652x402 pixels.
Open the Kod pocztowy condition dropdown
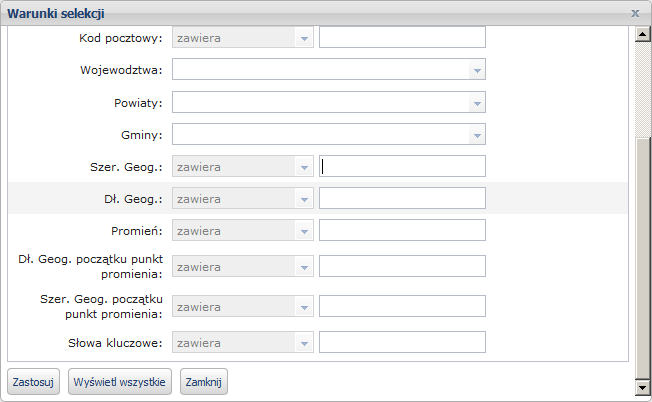[x=304, y=38]
